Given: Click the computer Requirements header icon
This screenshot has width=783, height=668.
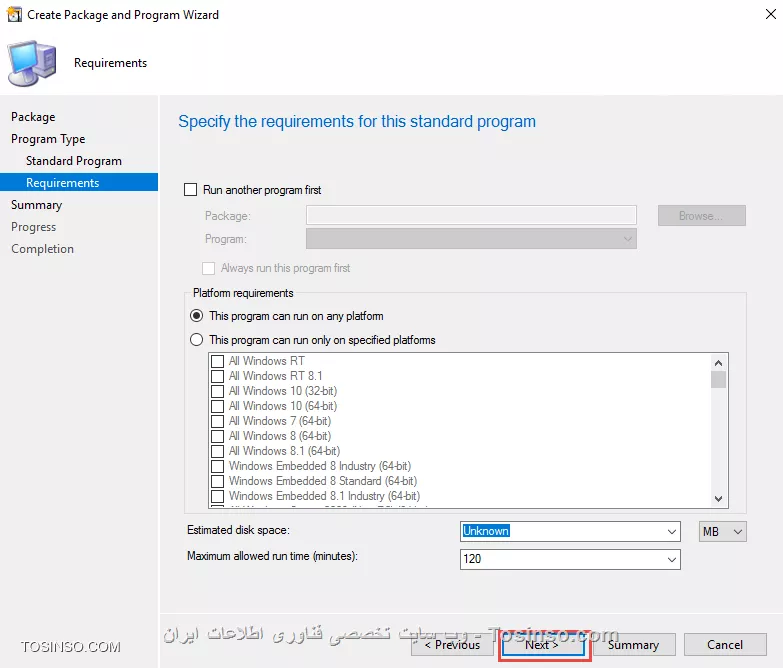Looking at the screenshot, I should pos(31,63).
